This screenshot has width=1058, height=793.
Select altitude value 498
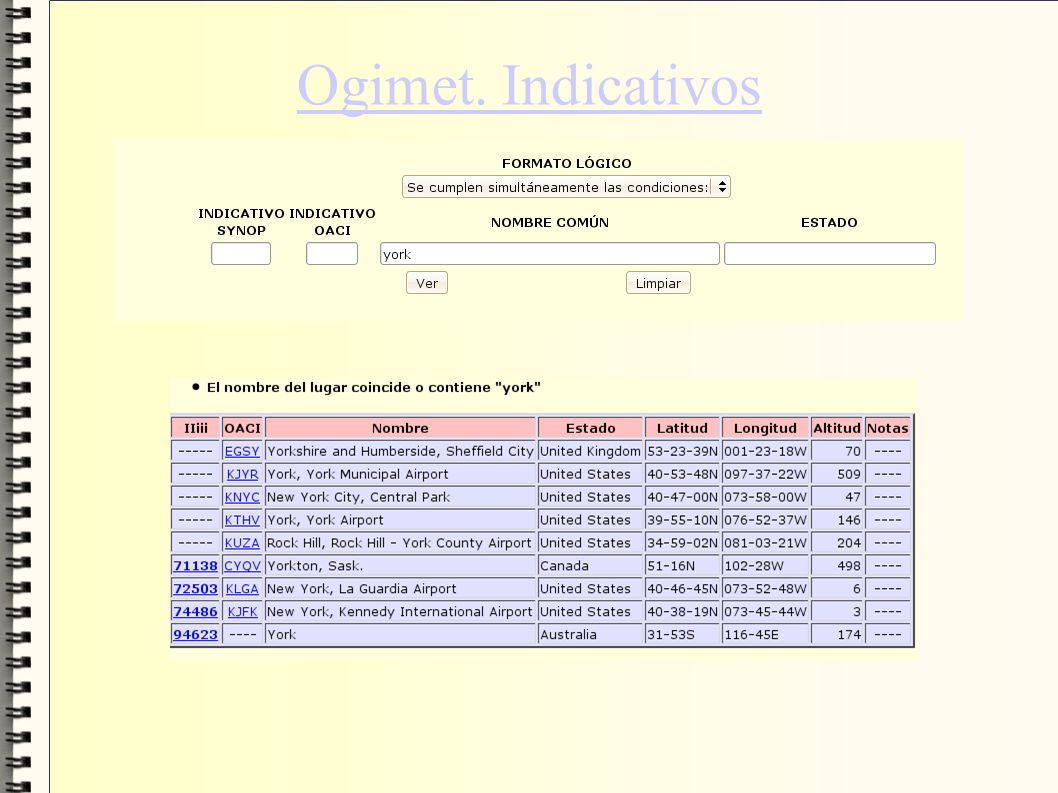click(x=837, y=566)
